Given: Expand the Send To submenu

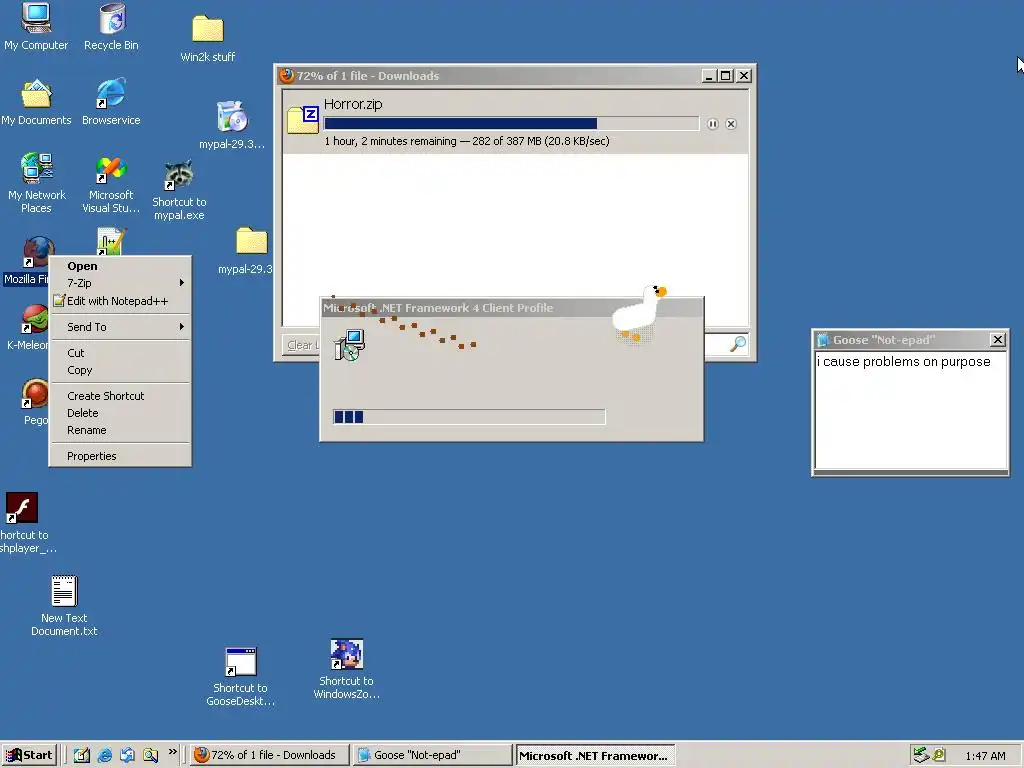Looking at the screenshot, I should point(120,327).
